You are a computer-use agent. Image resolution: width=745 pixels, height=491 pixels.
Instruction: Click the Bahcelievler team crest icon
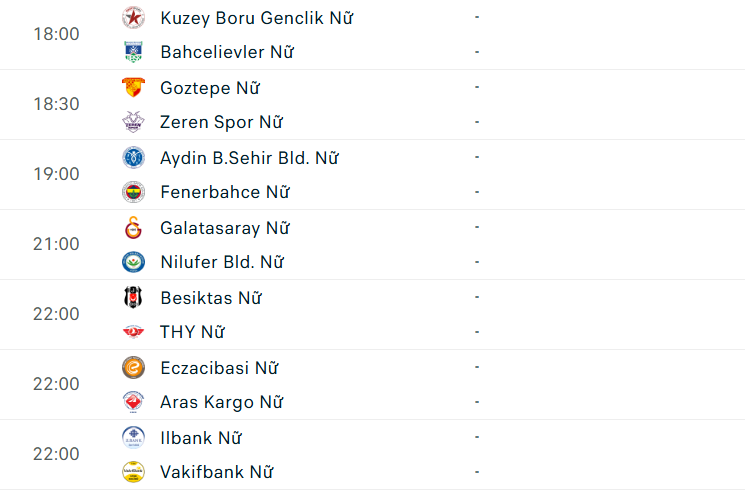pyautogui.click(x=133, y=51)
